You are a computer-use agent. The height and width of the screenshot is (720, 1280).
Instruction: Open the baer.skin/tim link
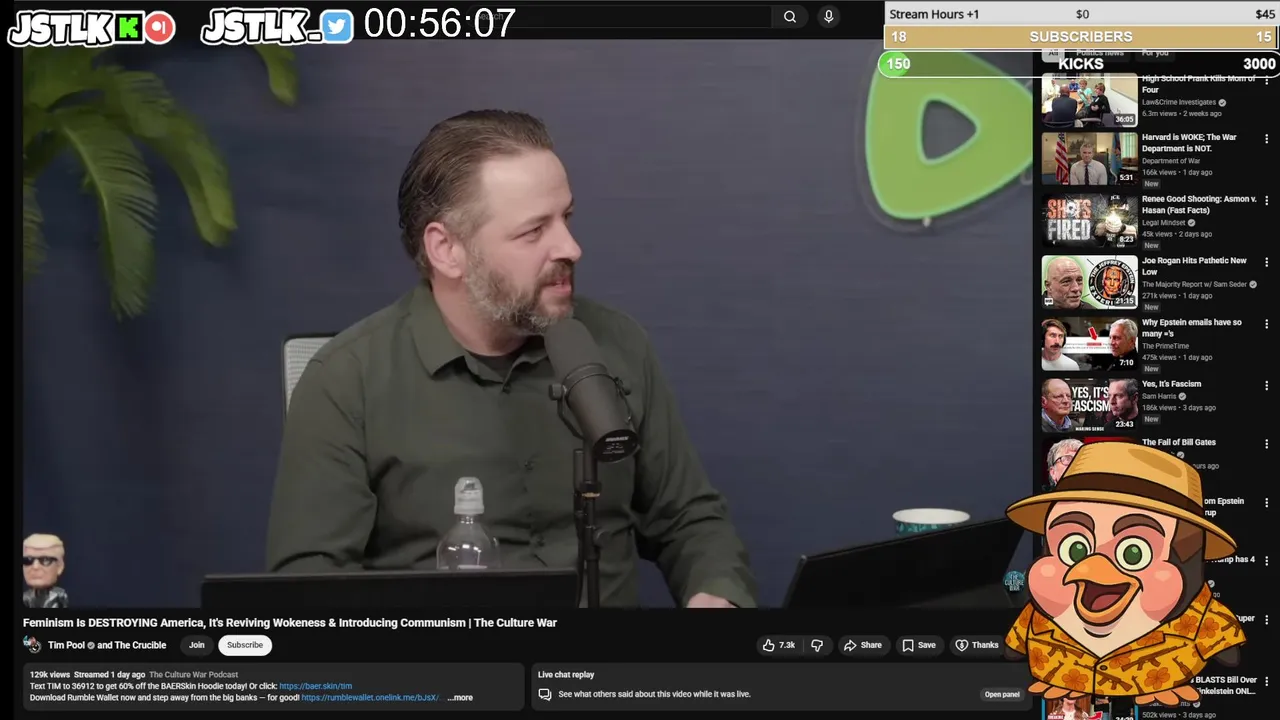316,686
